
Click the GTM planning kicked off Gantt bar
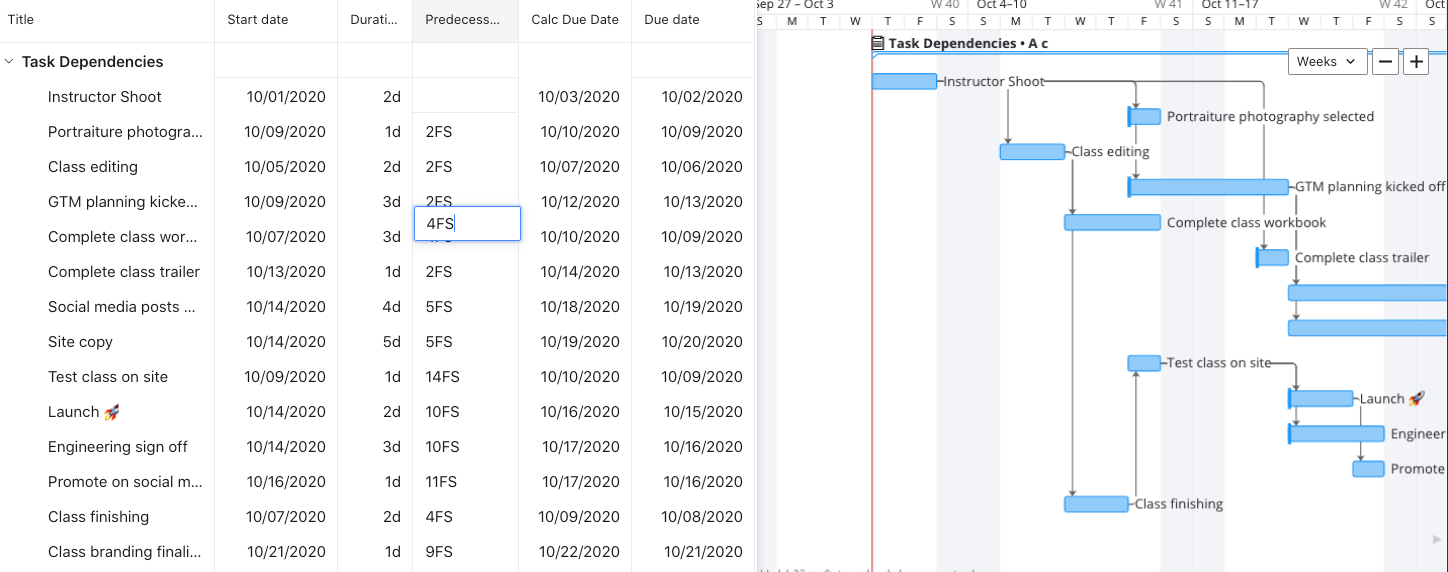pyautogui.click(x=1208, y=187)
